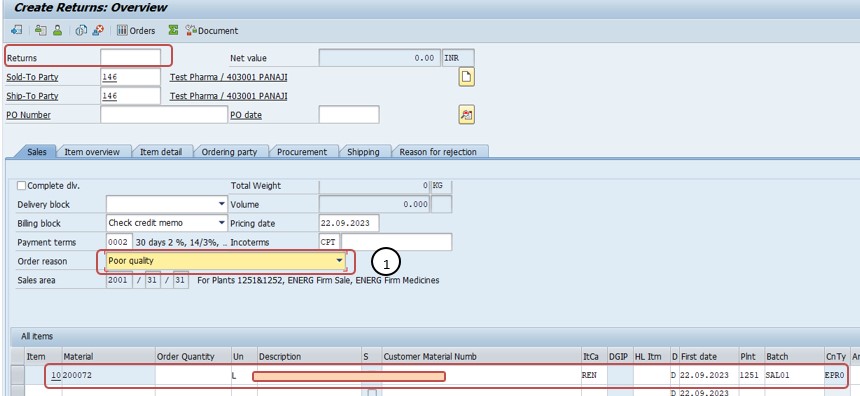
Task: Click the Incoterms CPT code field
Action: (x=330, y=242)
